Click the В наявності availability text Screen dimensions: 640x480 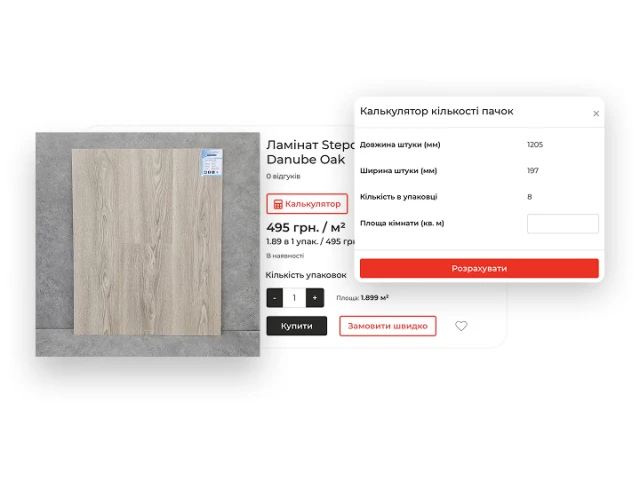point(285,256)
